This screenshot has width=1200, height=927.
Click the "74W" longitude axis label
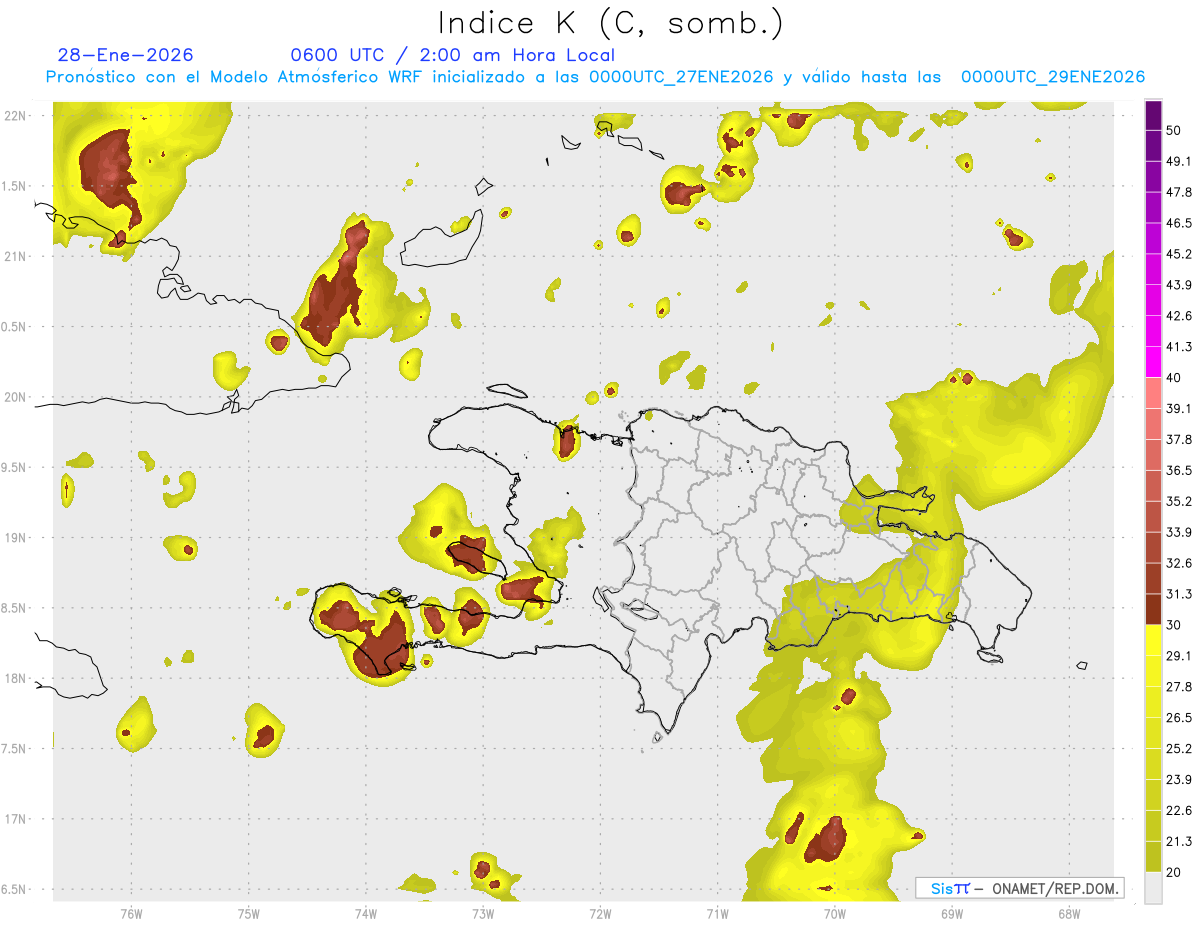click(x=365, y=913)
